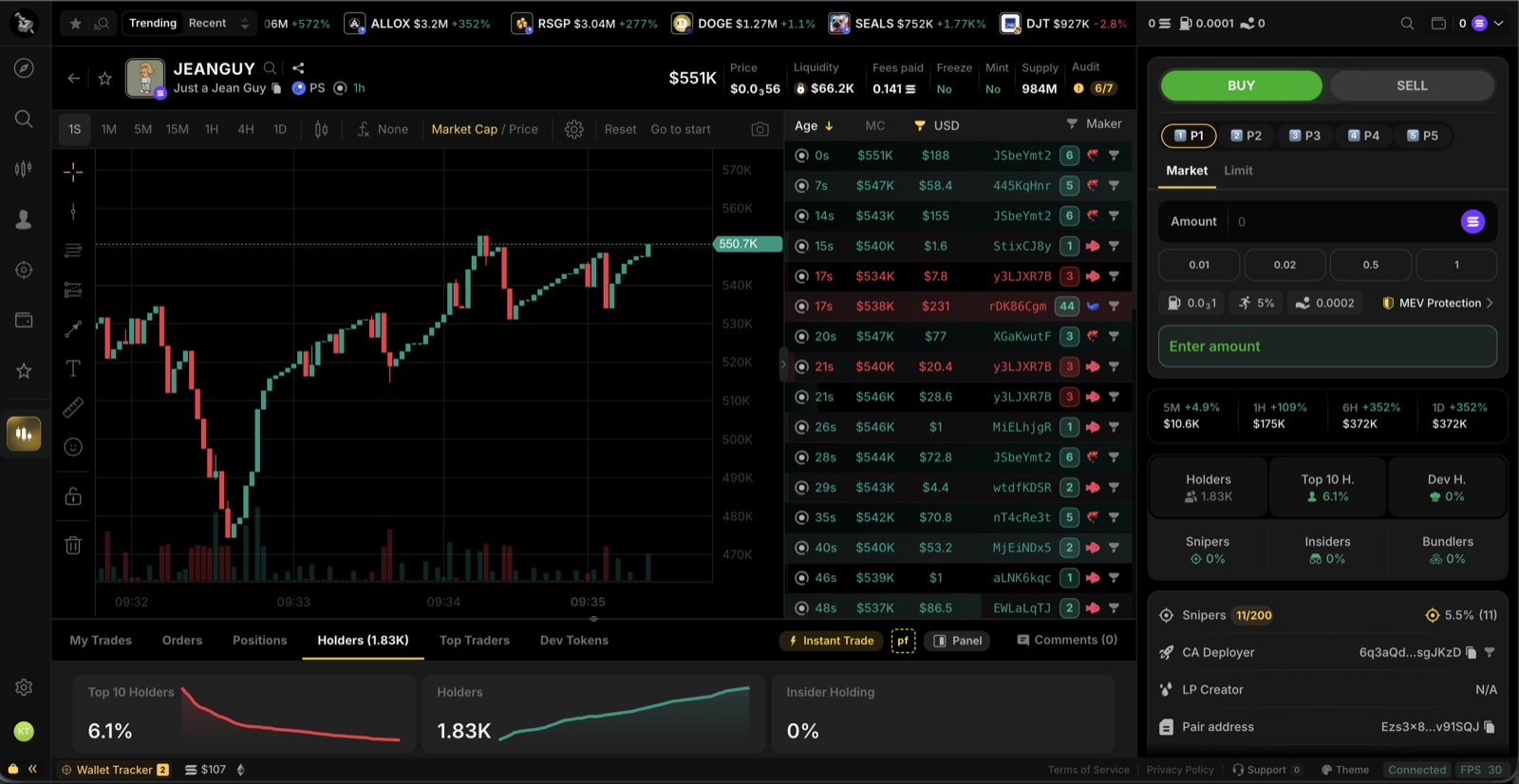The height and width of the screenshot is (784, 1519).
Task: Switch to SELL mode
Action: [x=1412, y=85]
